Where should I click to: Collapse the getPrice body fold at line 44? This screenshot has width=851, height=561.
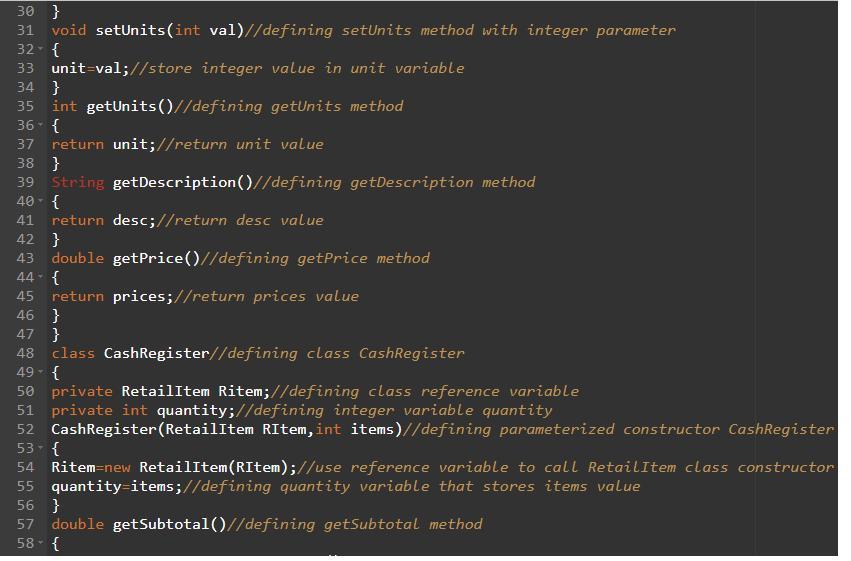40,277
